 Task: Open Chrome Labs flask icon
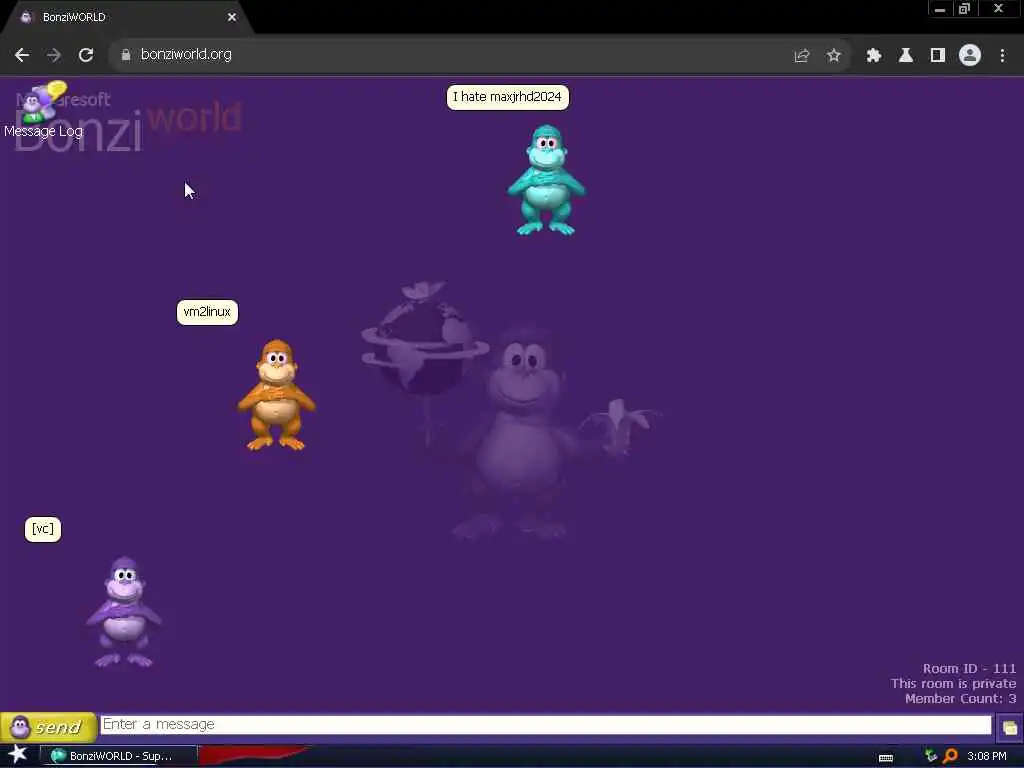906,56
